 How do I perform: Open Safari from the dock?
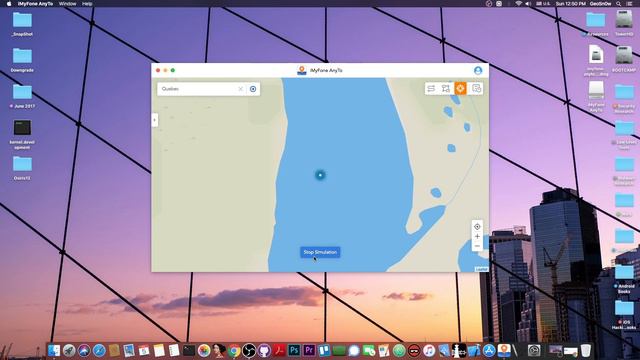tap(99, 351)
